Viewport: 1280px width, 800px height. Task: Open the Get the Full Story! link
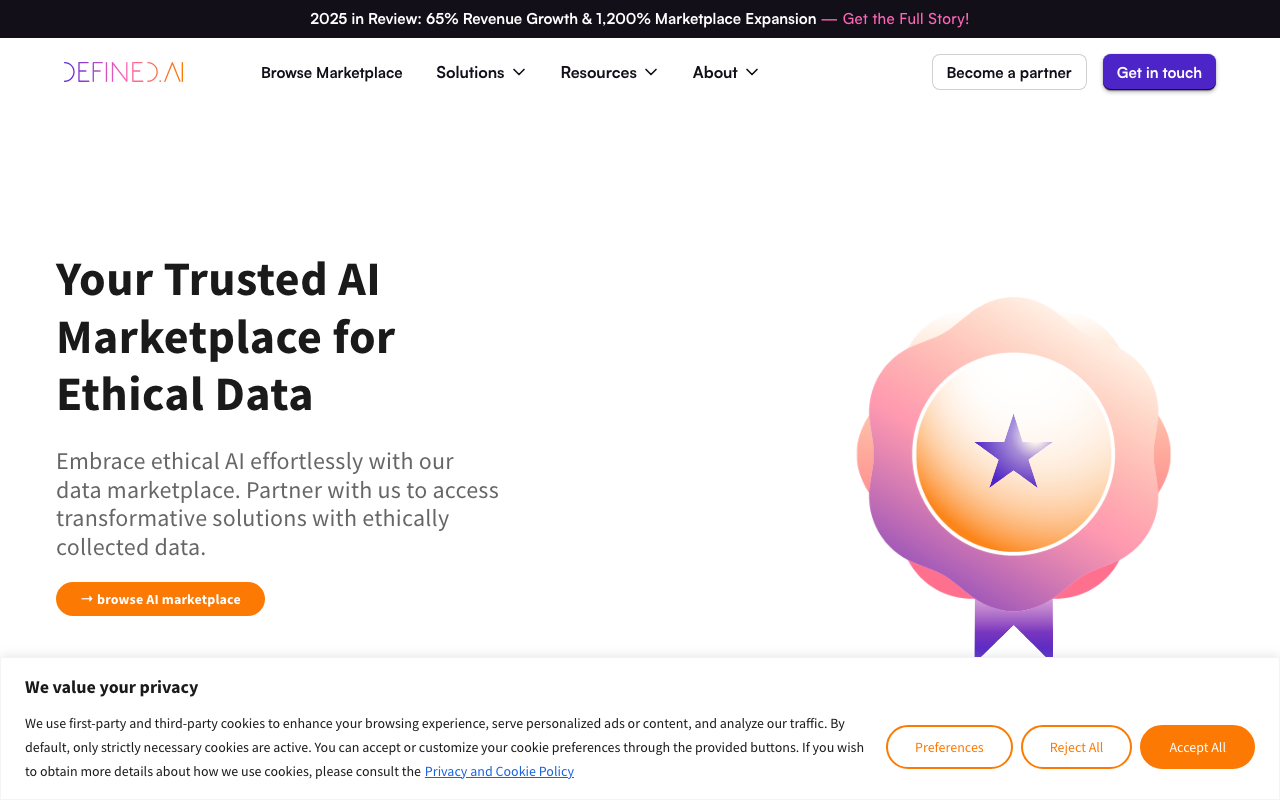point(905,18)
